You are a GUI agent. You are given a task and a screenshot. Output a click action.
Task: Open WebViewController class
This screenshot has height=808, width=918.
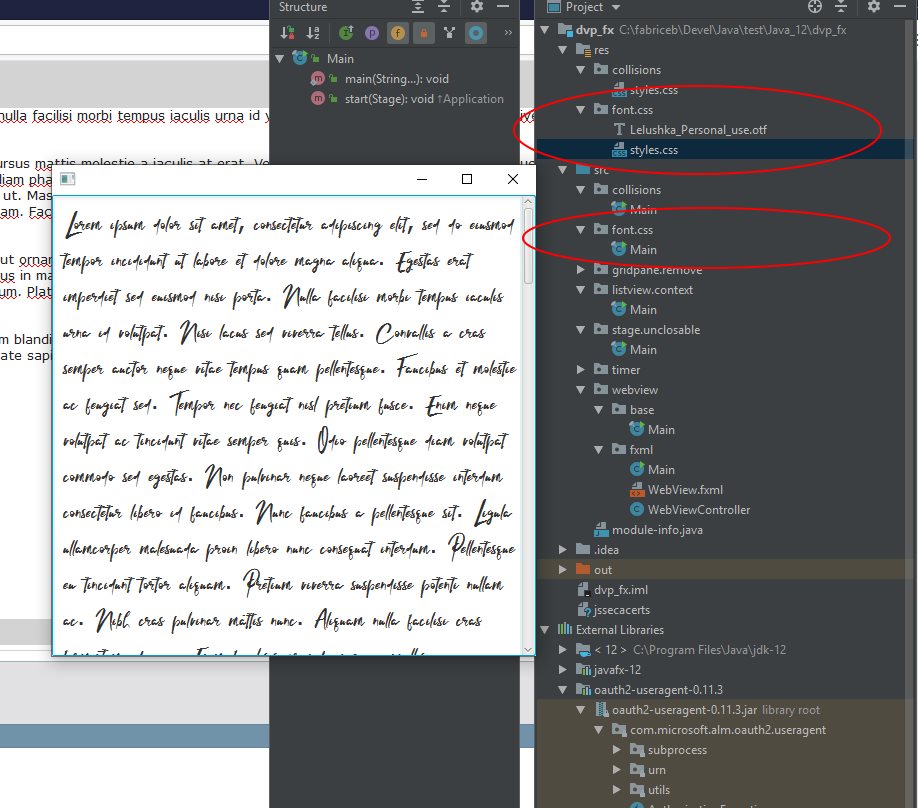coord(698,509)
